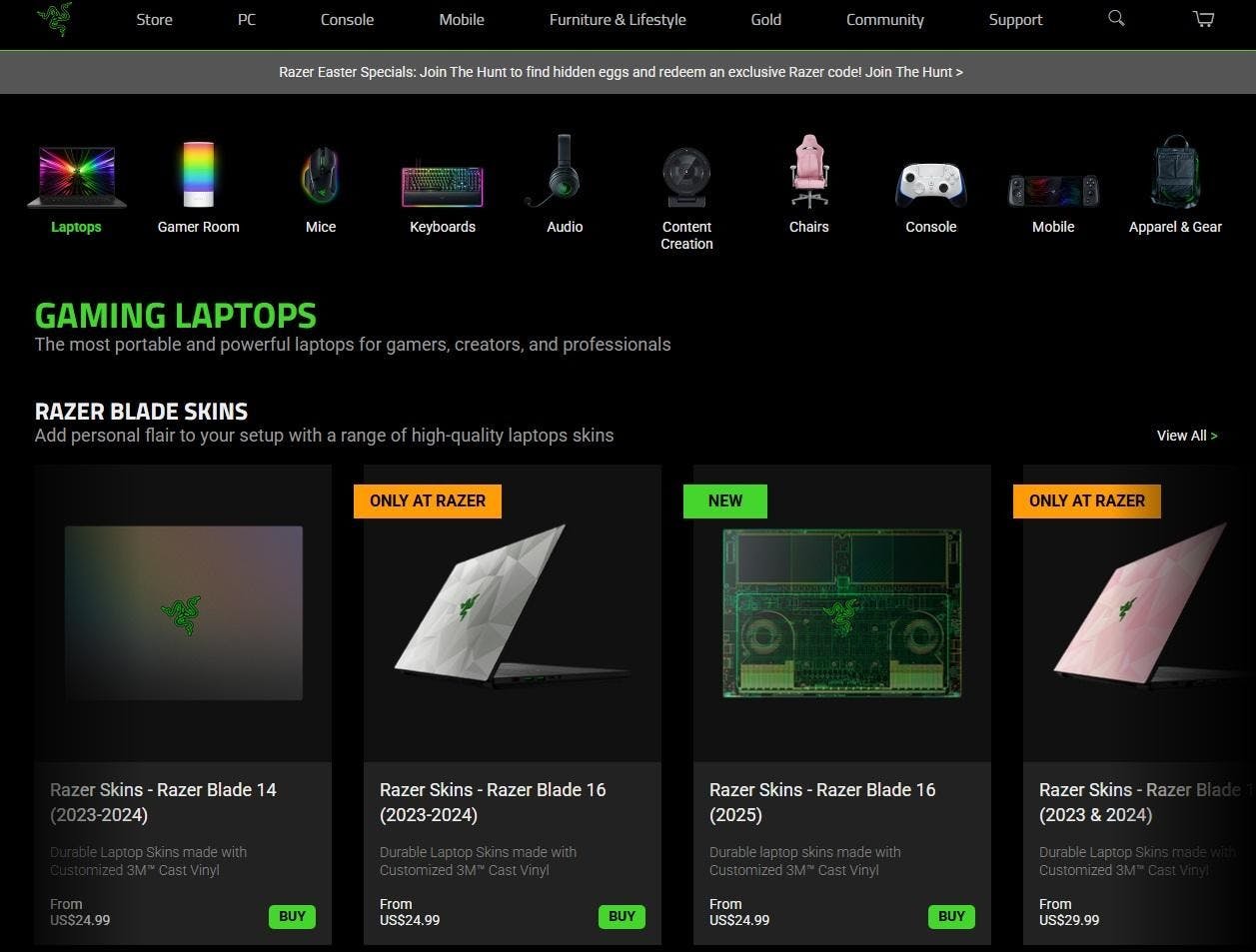1256x952 pixels.
Task: Select the Console controller icon
Action: [931, 185]
